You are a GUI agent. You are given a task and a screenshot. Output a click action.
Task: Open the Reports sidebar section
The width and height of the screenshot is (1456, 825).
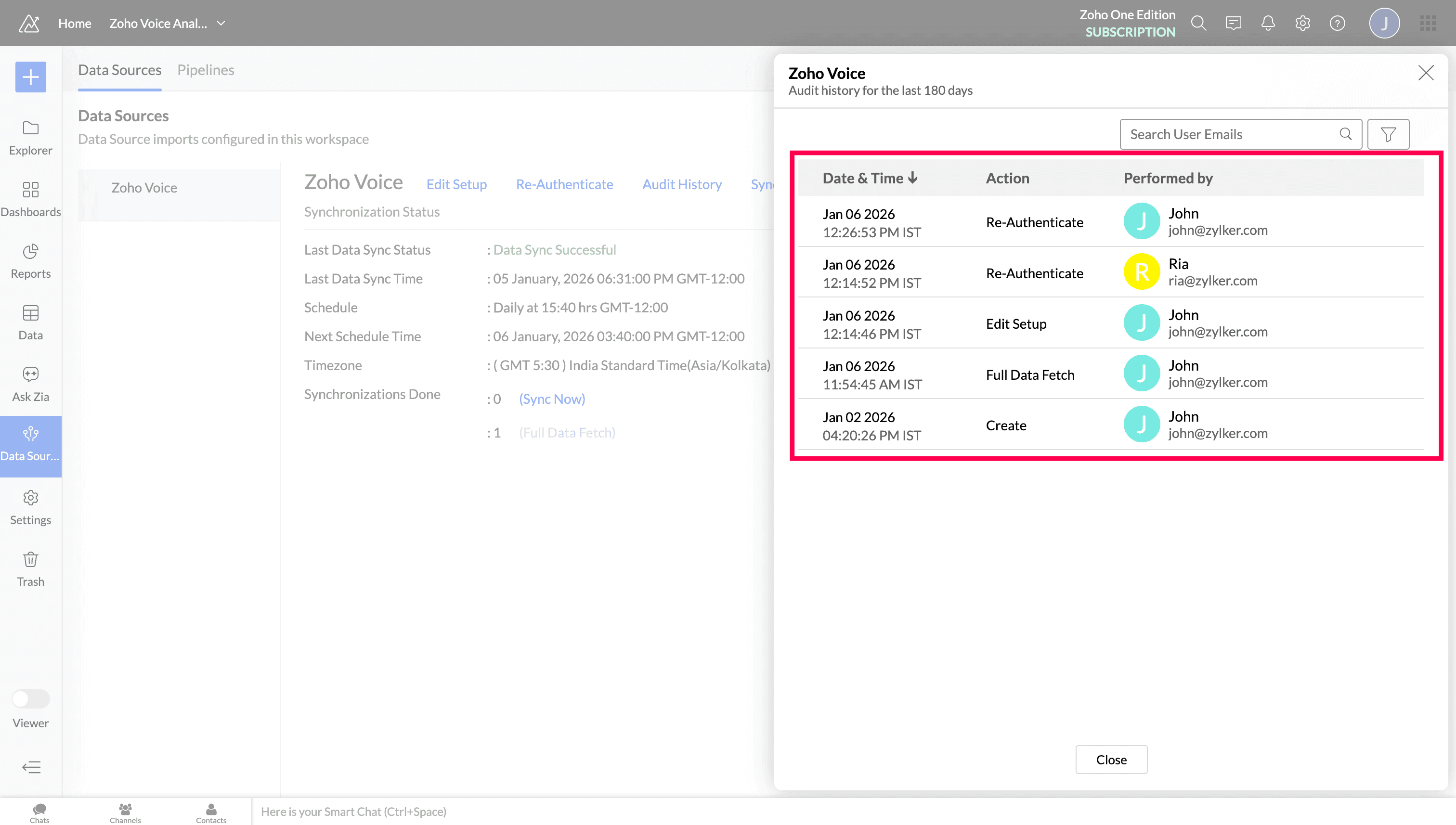[31, 261]
